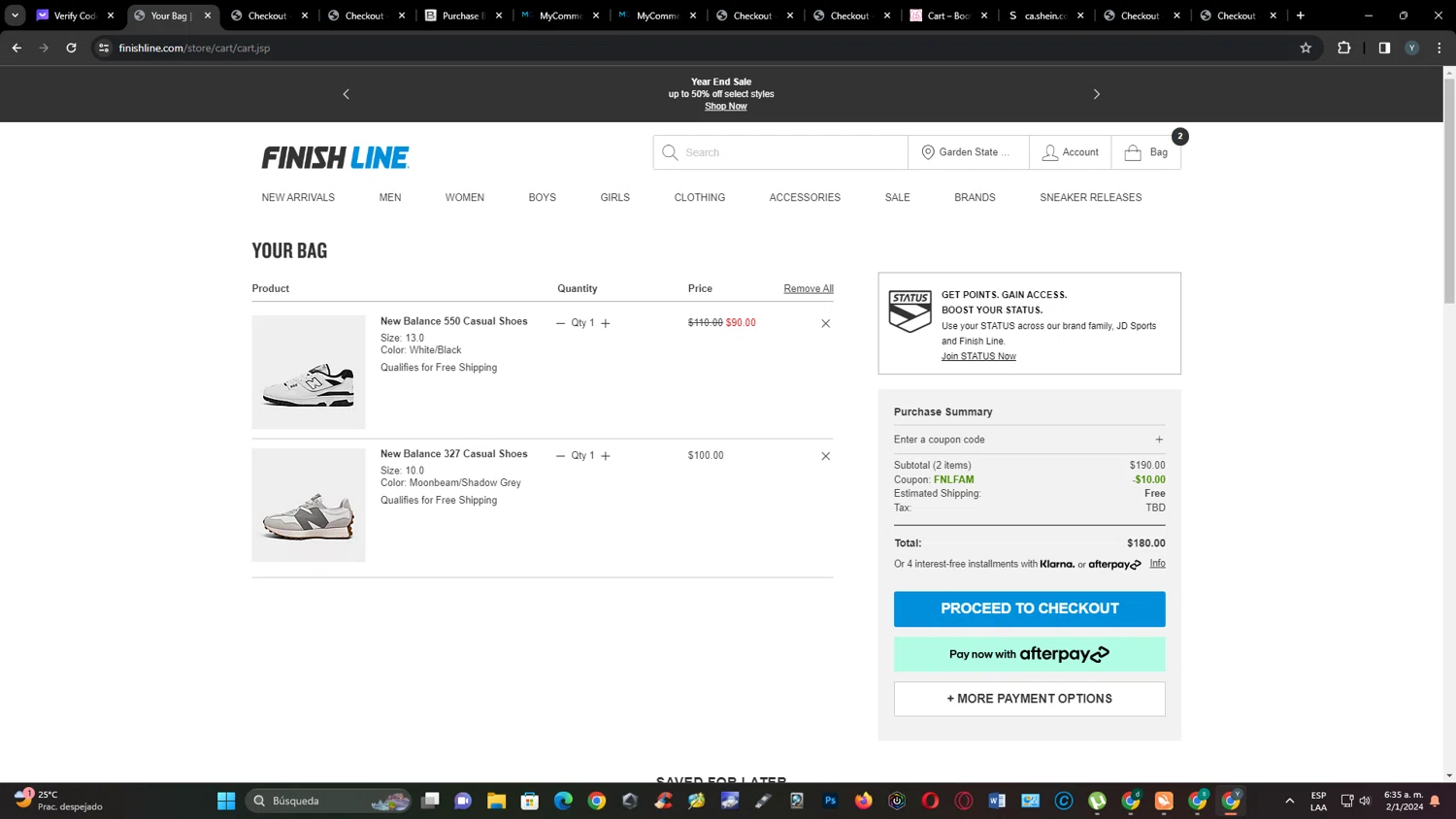
Task: Increase quantity of New Balance 327
Action: click(x=606, y=456)
